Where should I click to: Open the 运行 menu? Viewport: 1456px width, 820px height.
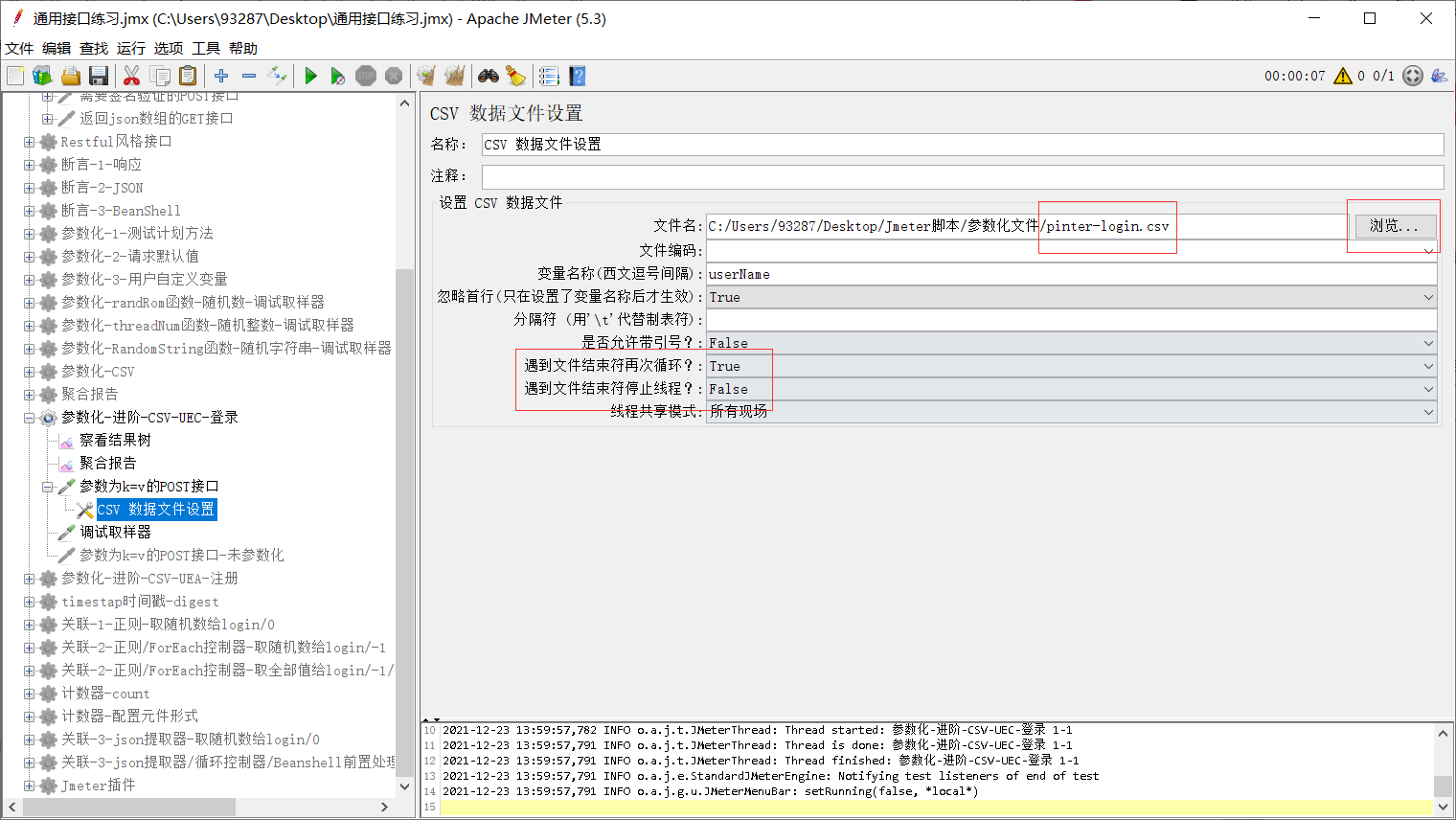pyautogui.click(x=131, y=48)
